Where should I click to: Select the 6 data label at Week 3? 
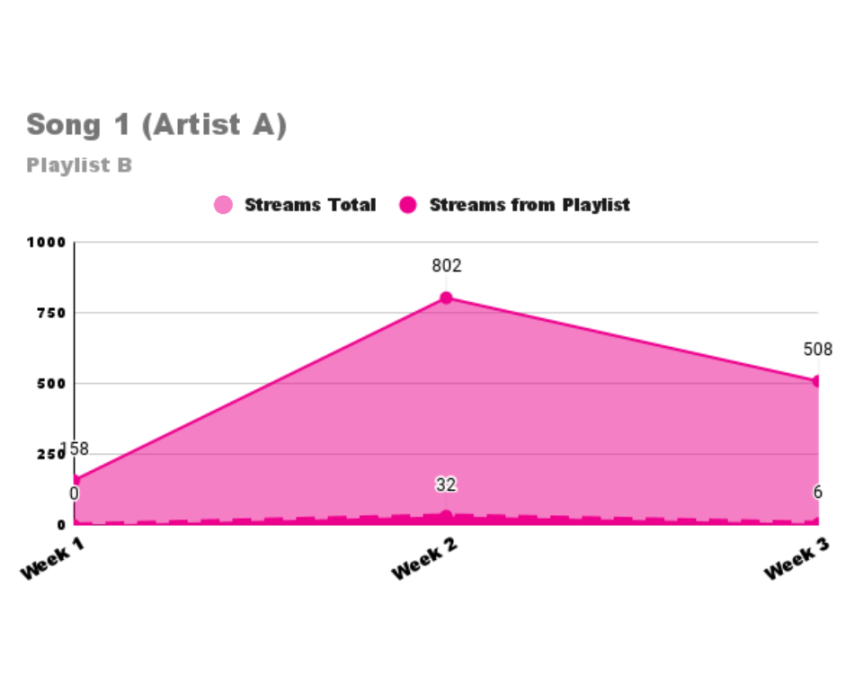pos(818,492)
